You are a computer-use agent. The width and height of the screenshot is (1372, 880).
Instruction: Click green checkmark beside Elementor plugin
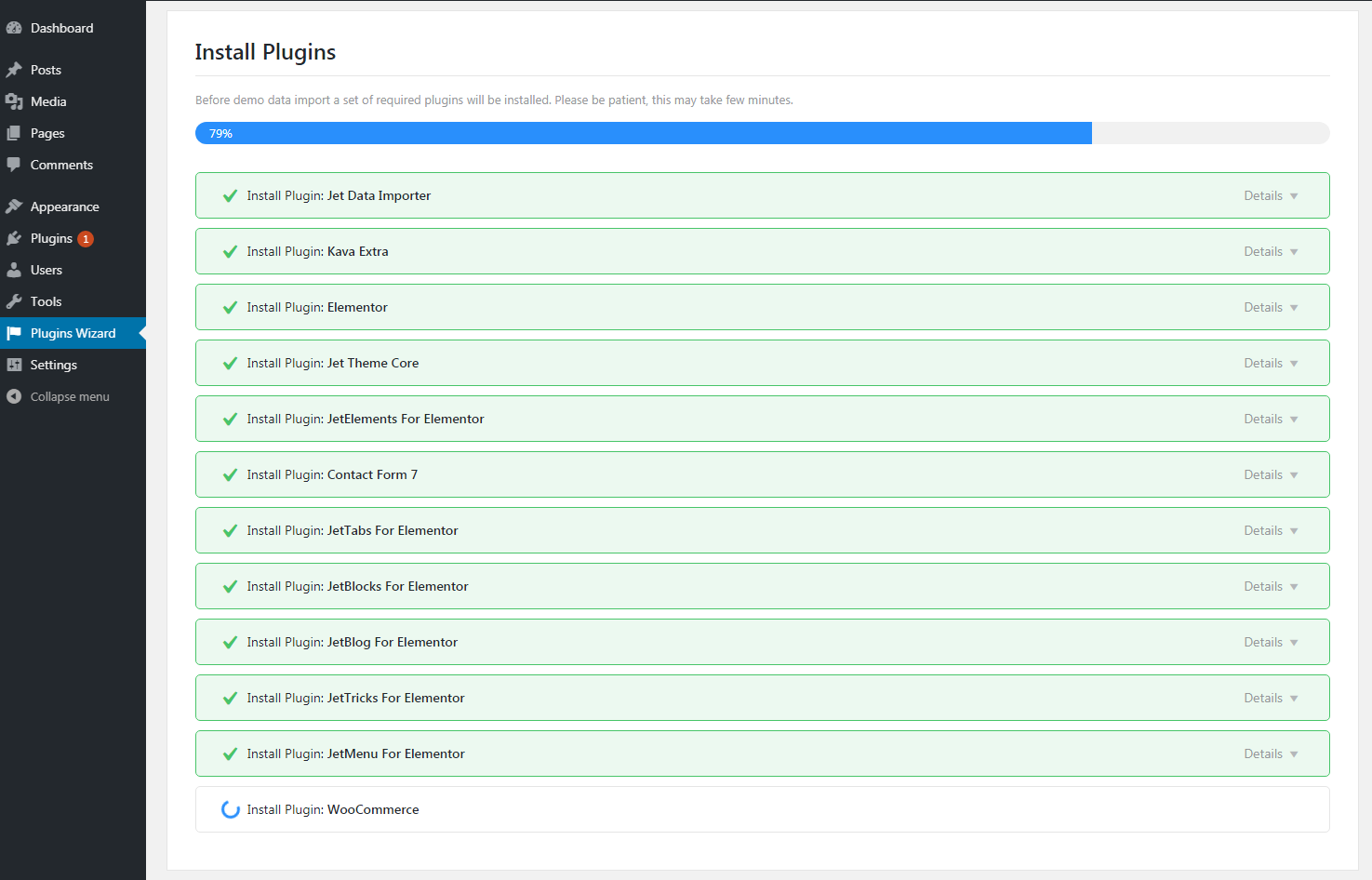(x=230, y=308)
